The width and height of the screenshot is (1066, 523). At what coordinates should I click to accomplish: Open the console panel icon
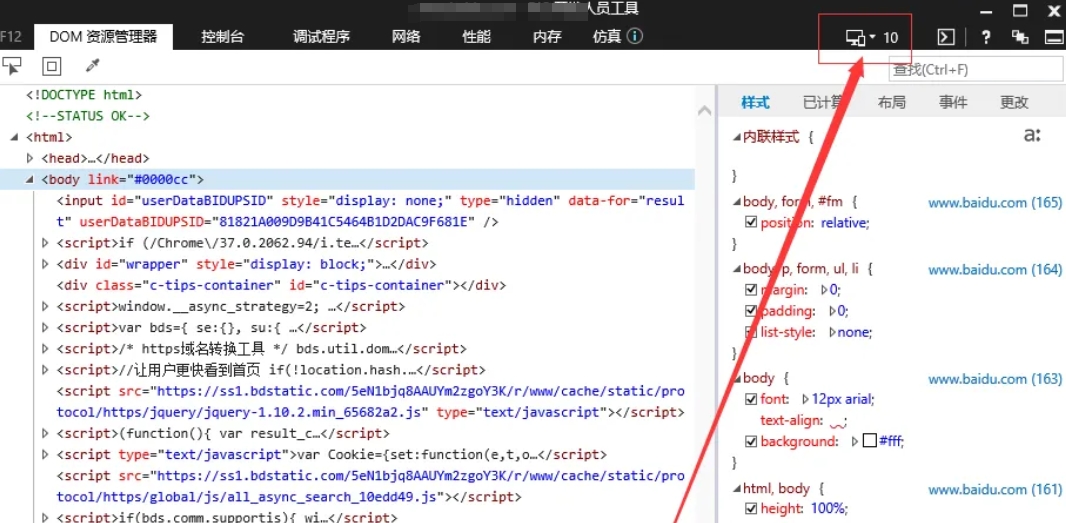946,37
